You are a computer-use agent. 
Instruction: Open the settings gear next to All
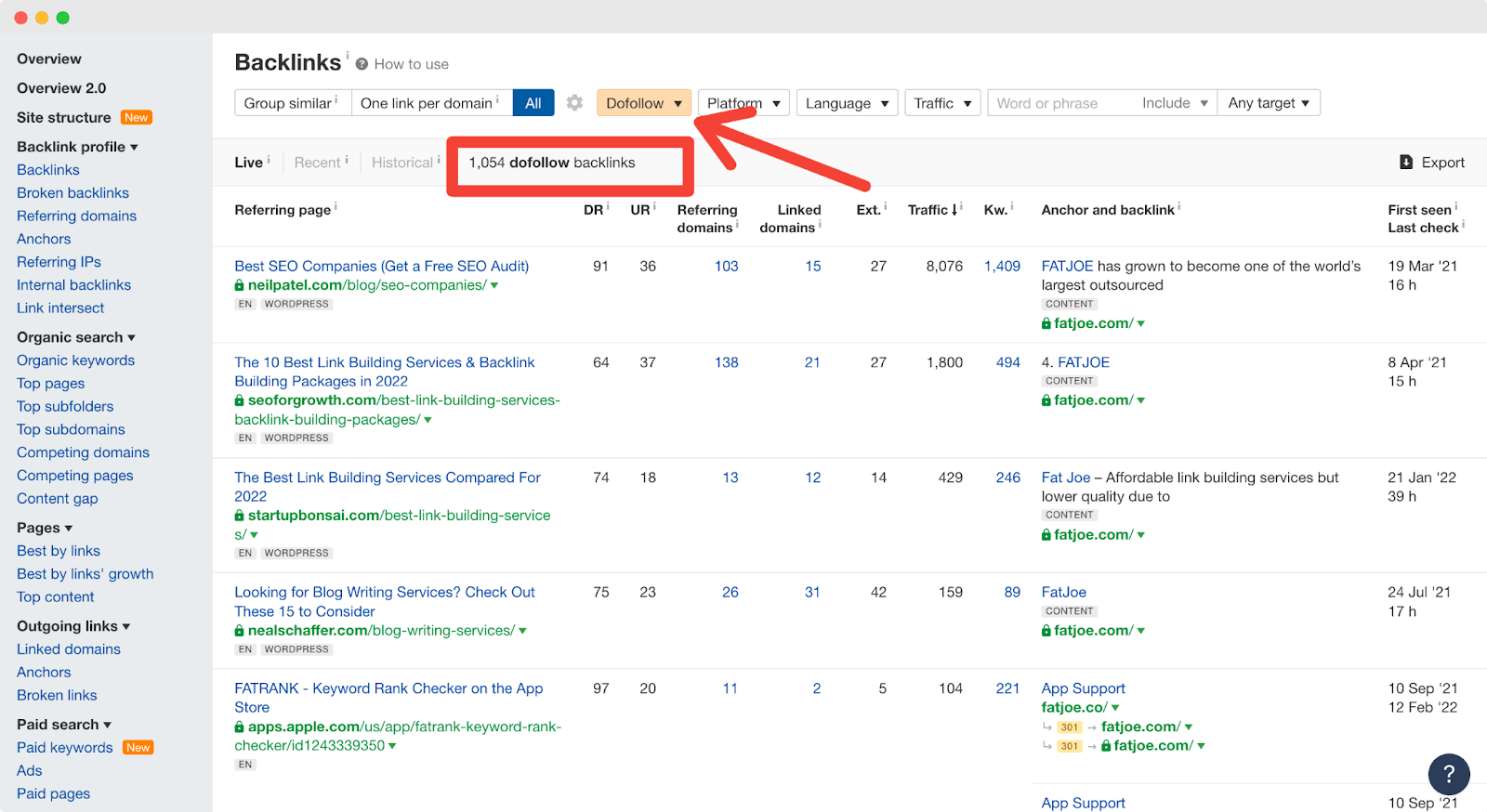(574, 103)
